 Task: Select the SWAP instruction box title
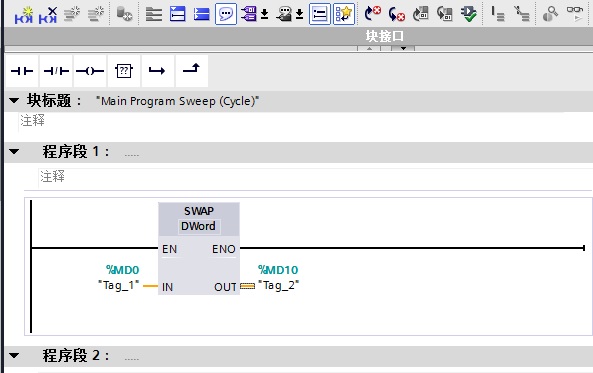pos(199,211)
